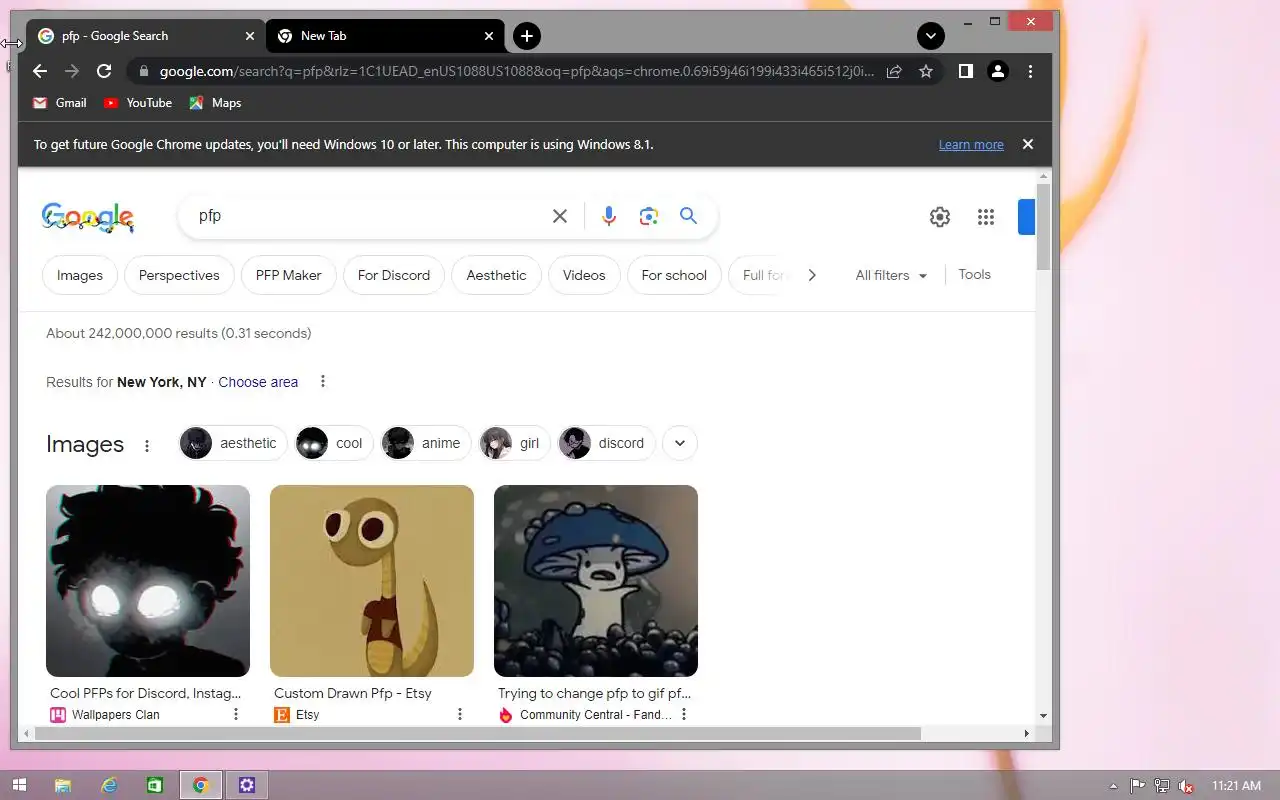Open the Chrome three-dot menu
Viewport: 1280px width, 800px height.
[x=1030, y=71]
